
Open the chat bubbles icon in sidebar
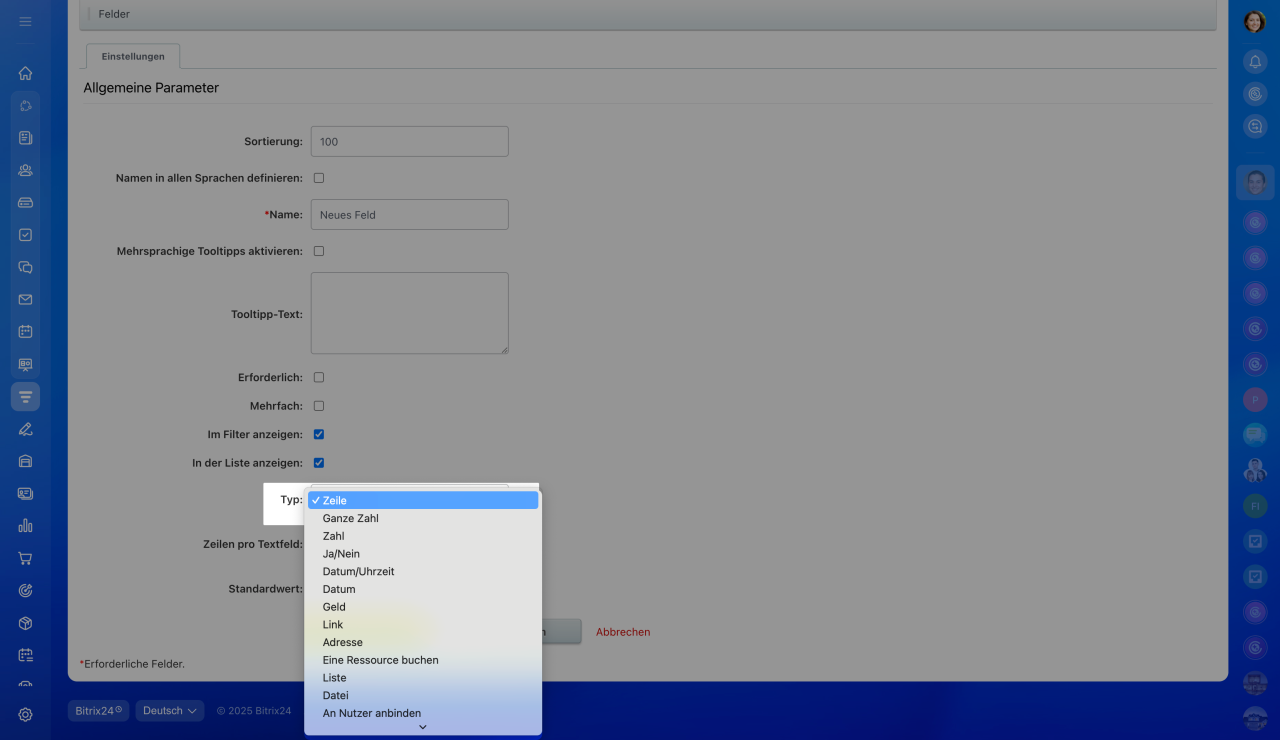pyautogui.click(x=26, y=267)
